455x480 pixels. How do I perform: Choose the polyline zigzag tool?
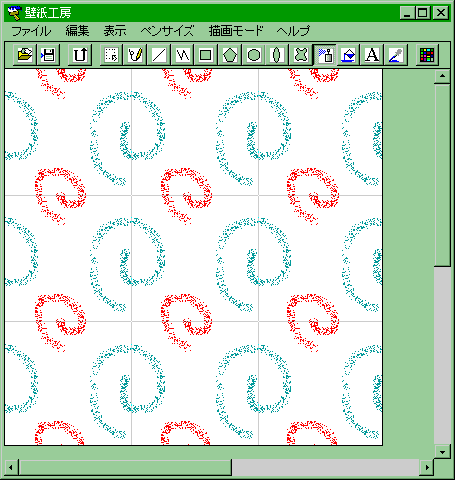tap(183, 55)
